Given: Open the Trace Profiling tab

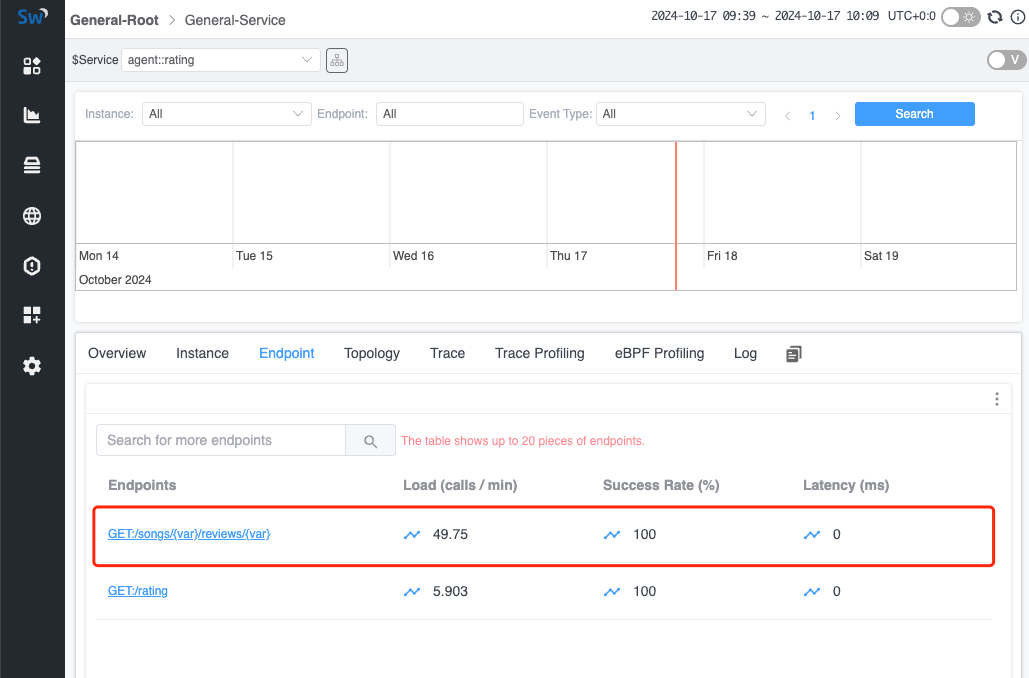Looking at the screenshot, I should [539, 353].
